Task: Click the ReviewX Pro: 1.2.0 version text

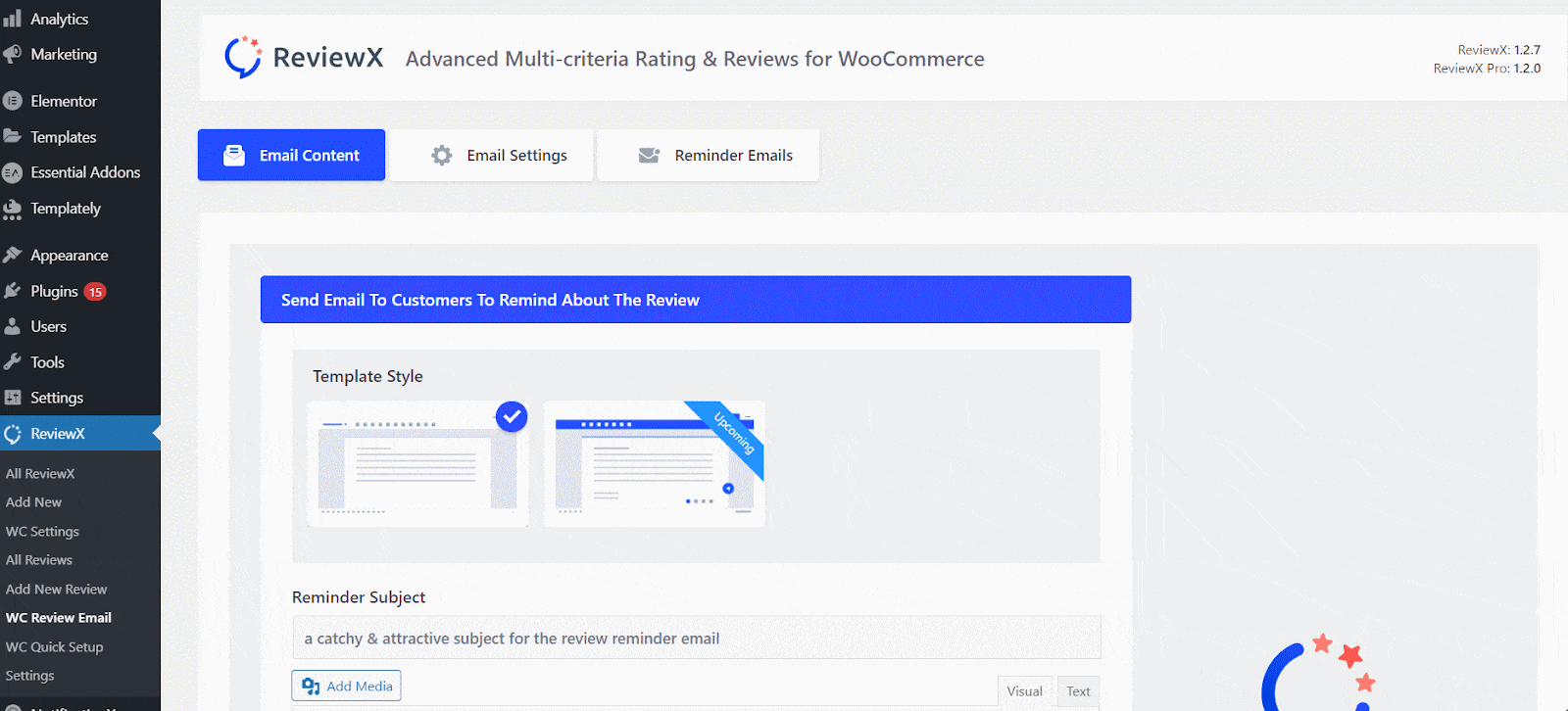Action: pyautogui.click(x=1487, y=69)
